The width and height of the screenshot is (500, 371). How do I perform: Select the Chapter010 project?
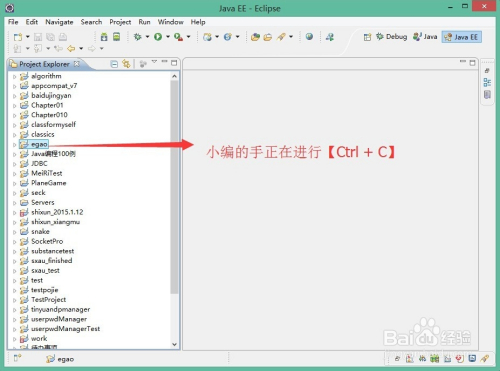[49, 115]
